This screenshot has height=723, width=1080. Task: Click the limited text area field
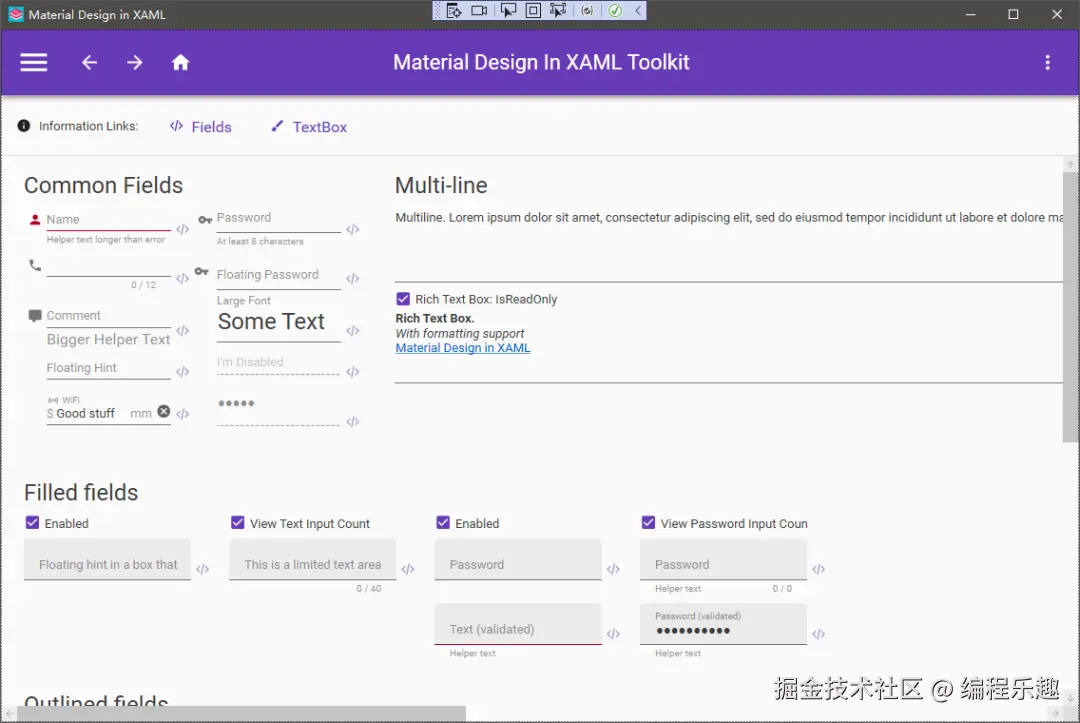(x=313, y=560)
